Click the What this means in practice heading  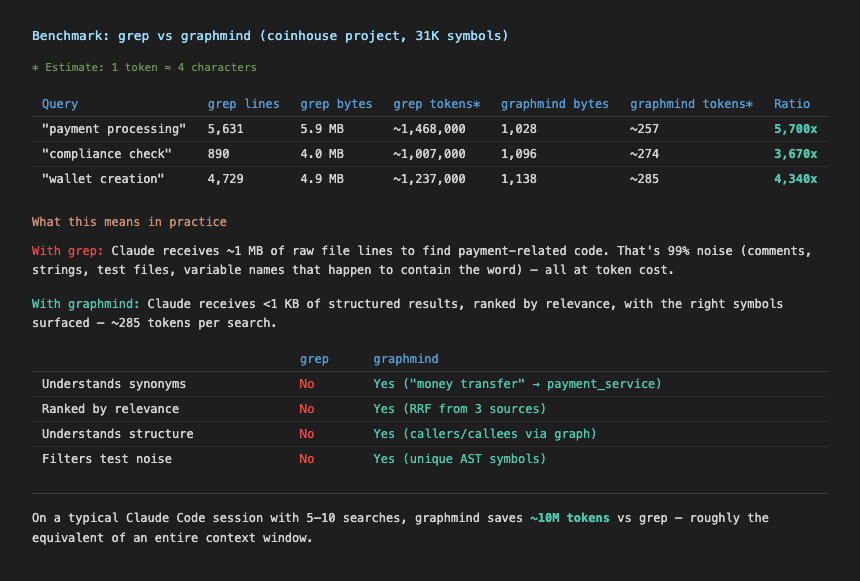(129, 222)
